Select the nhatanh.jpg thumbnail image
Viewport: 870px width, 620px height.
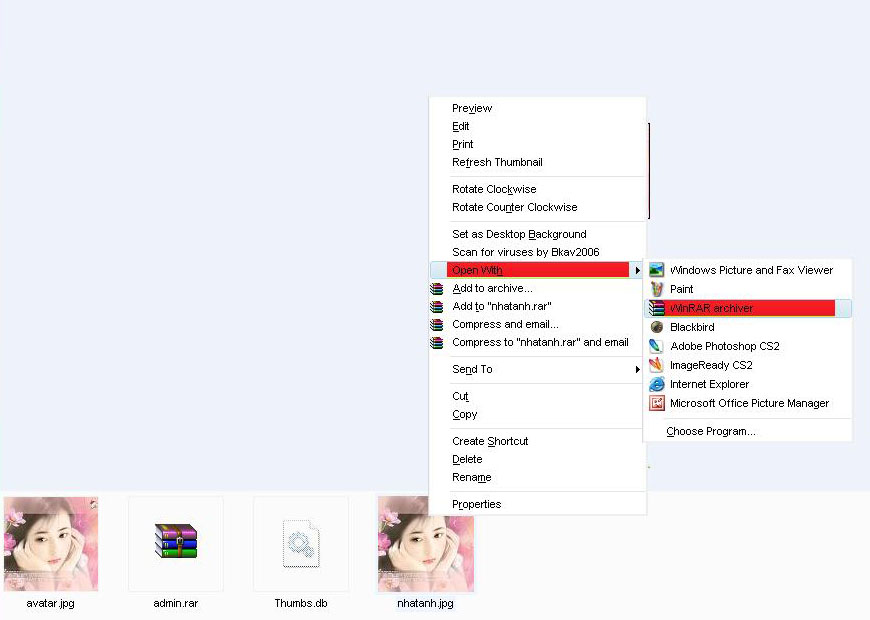click(426, 544)
